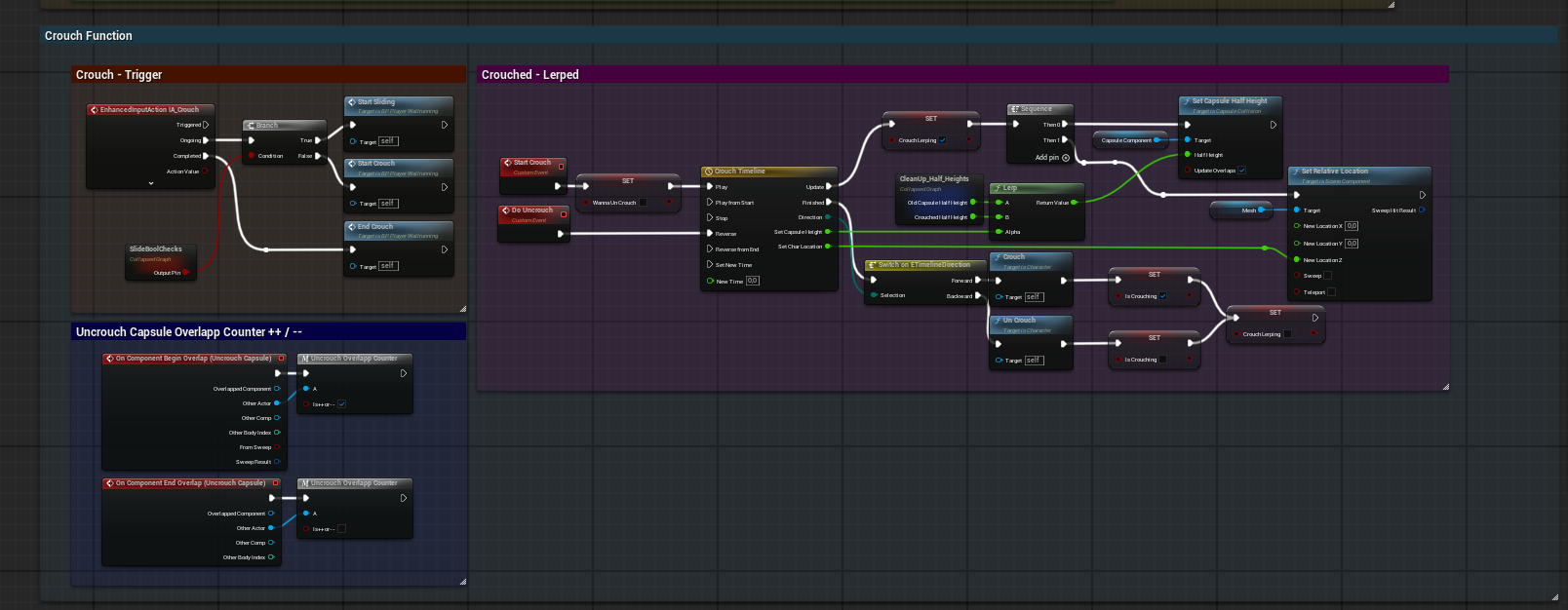Click the New Time input field
The height and width of the screenshot is (610, 1568).
pyautogui.click(x=753, y=281)
